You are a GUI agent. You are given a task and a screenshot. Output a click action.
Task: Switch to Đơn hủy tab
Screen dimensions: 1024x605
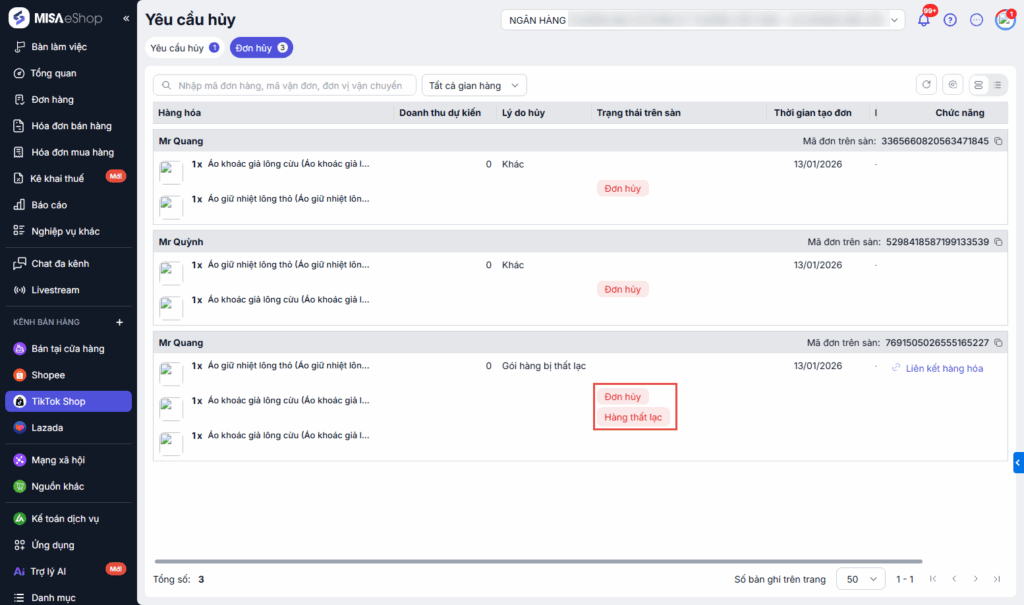261,48
